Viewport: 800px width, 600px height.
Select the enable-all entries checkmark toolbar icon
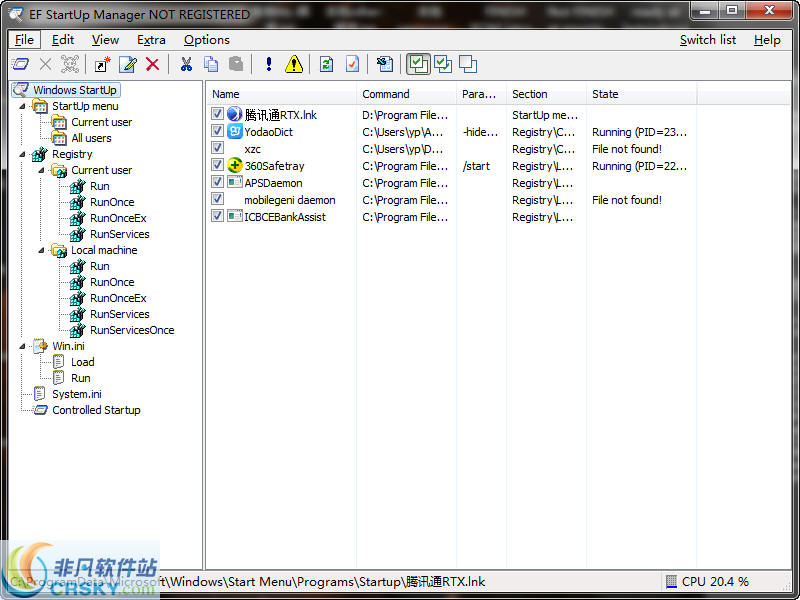click(x=418, y=63)
